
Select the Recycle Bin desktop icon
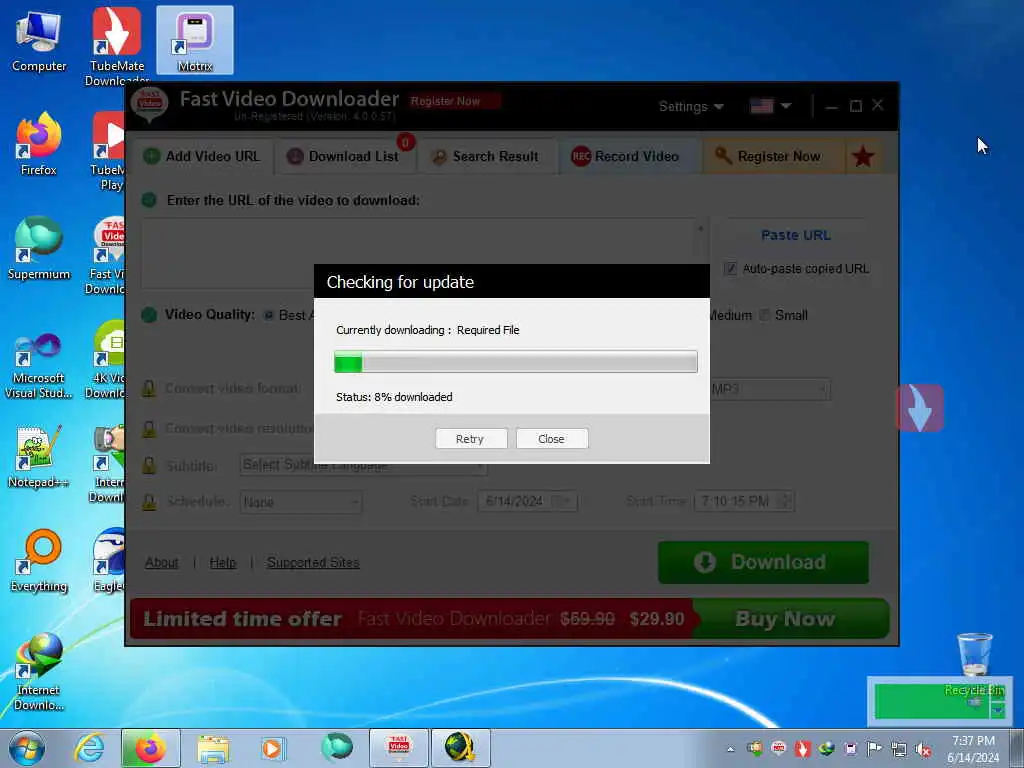pyautogui.click(x=974, y=664)
